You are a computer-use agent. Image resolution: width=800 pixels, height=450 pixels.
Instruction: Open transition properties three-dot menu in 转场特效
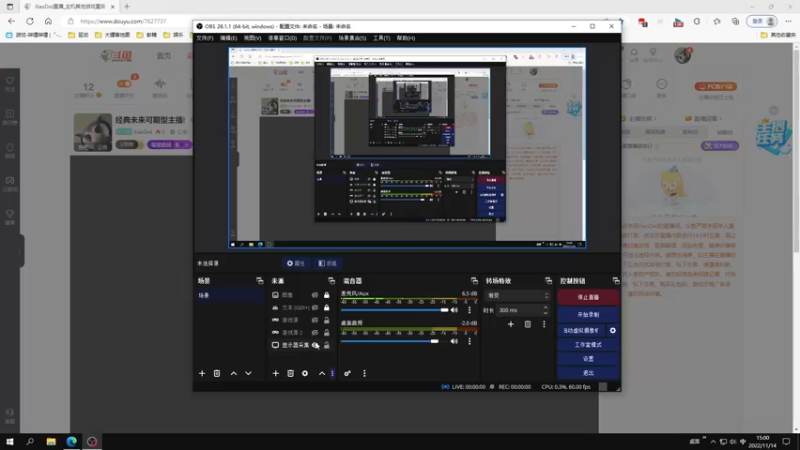pos(544,324)
